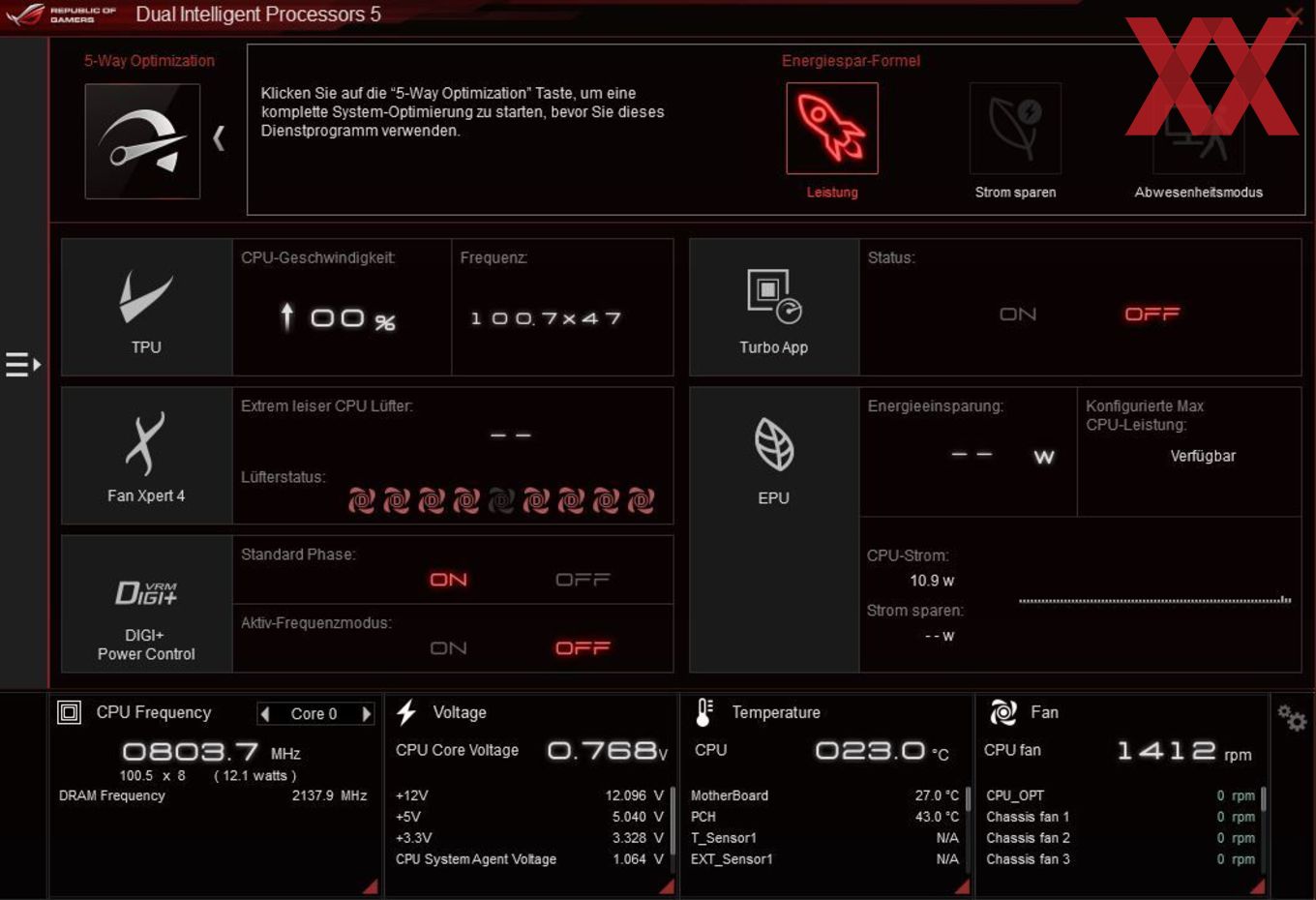Open the Fan Xpert 4 panel
This screenshot has height=900, width=1316.
(146, 456)
